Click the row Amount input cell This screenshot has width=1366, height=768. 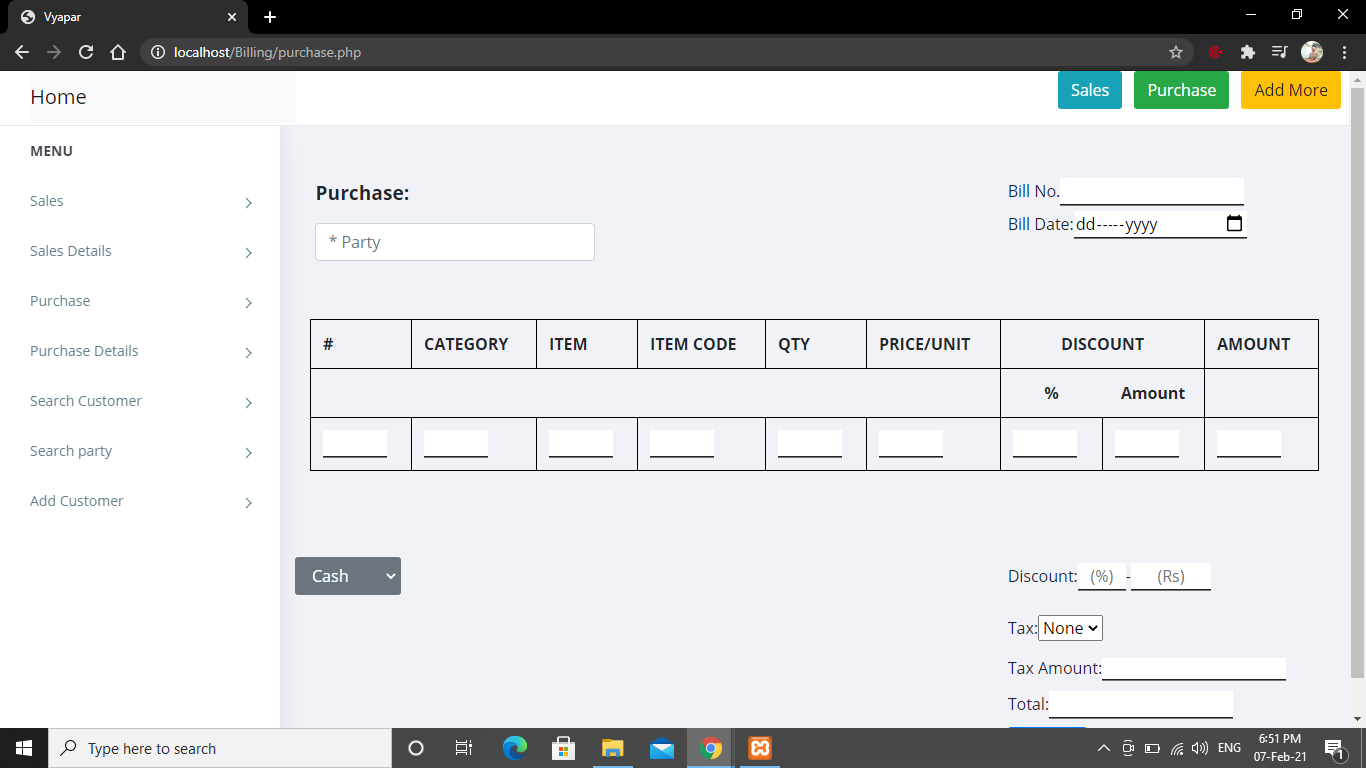point(1249,444)
